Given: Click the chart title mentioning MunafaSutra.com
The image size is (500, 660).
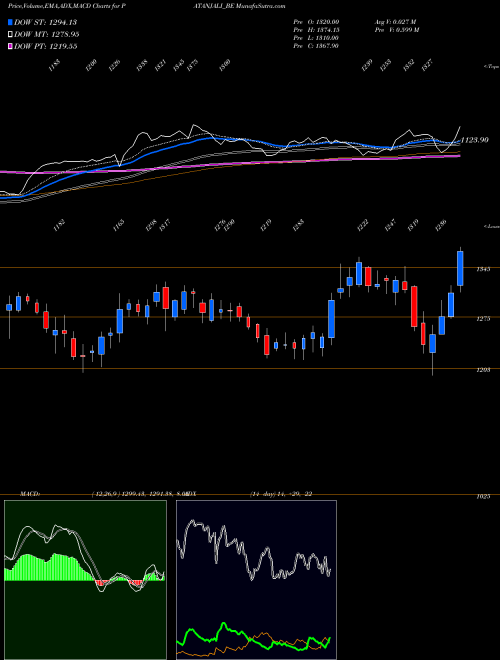Looking at the screenshot, I should point(146,6).
